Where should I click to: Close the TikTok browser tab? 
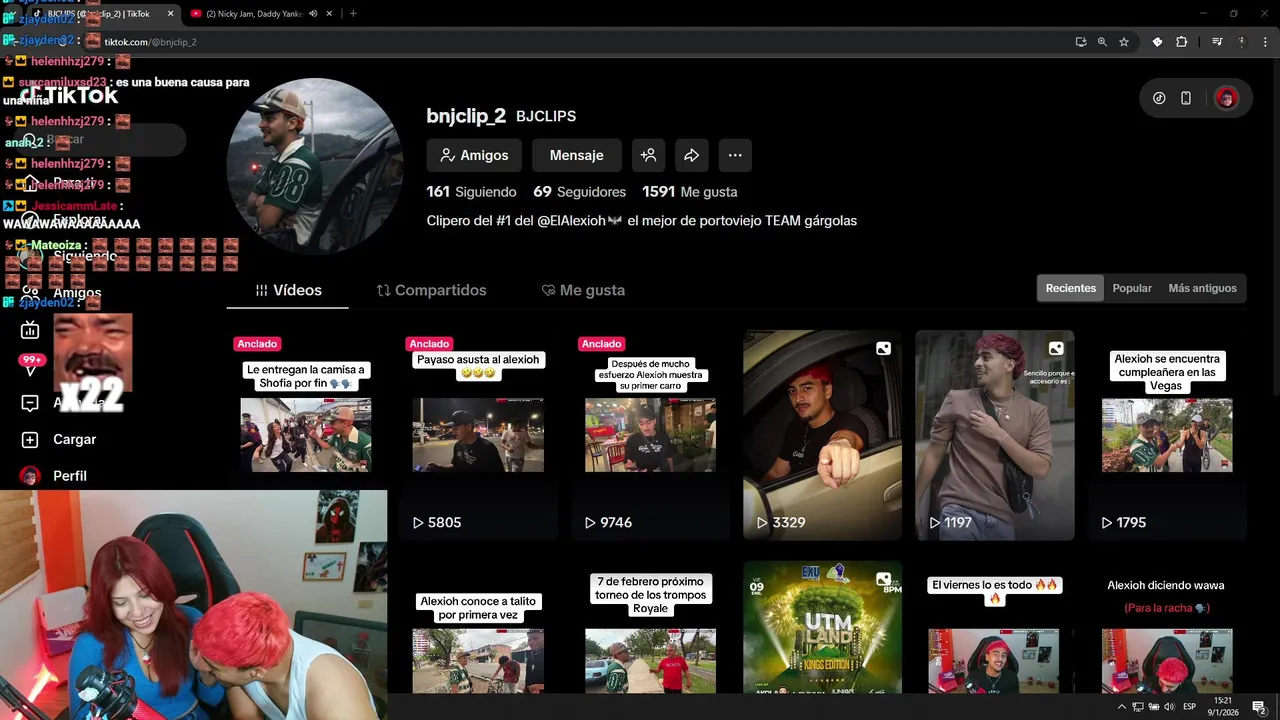169,14
